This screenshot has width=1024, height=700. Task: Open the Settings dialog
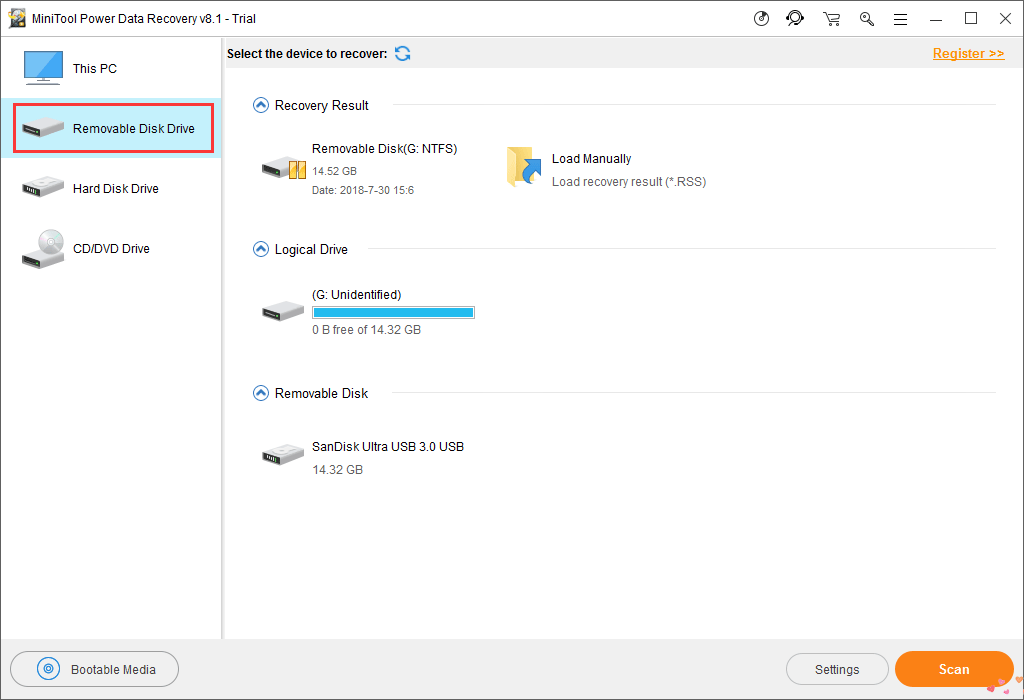(837, 668)
